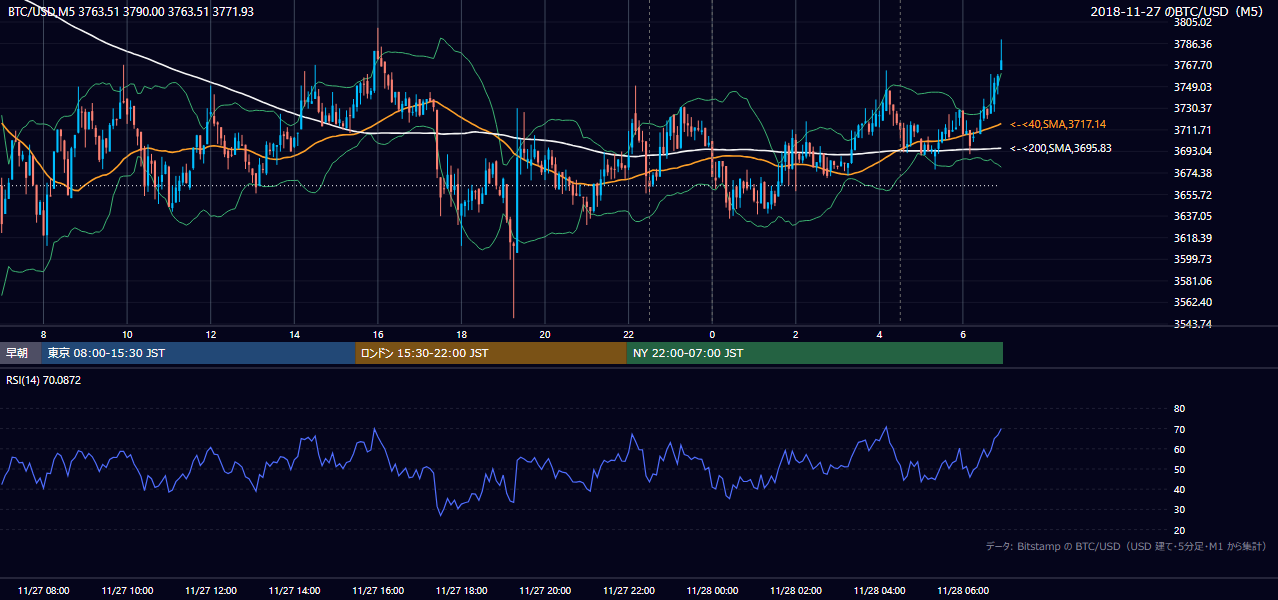Click the 11/28 02:00 time label
Viewport: 1278px width, 600px height.
point(796,591)
